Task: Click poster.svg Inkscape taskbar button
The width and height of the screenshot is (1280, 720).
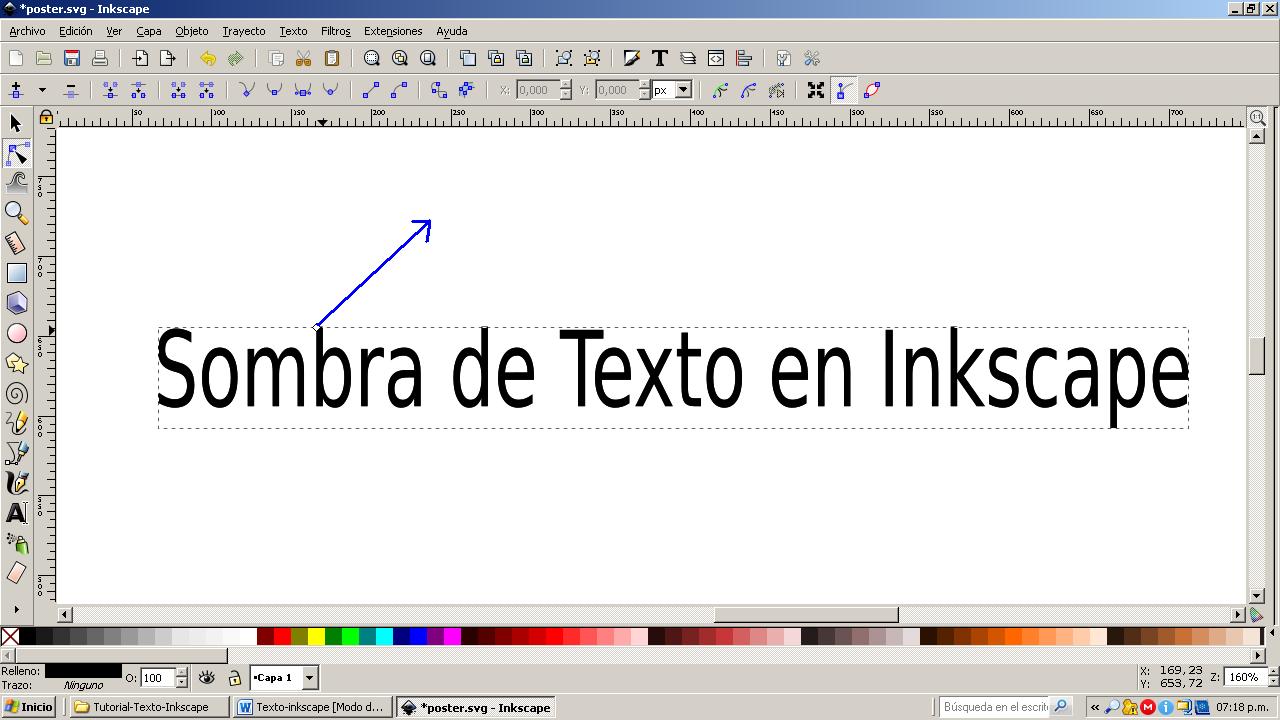Action: (477, 707)
